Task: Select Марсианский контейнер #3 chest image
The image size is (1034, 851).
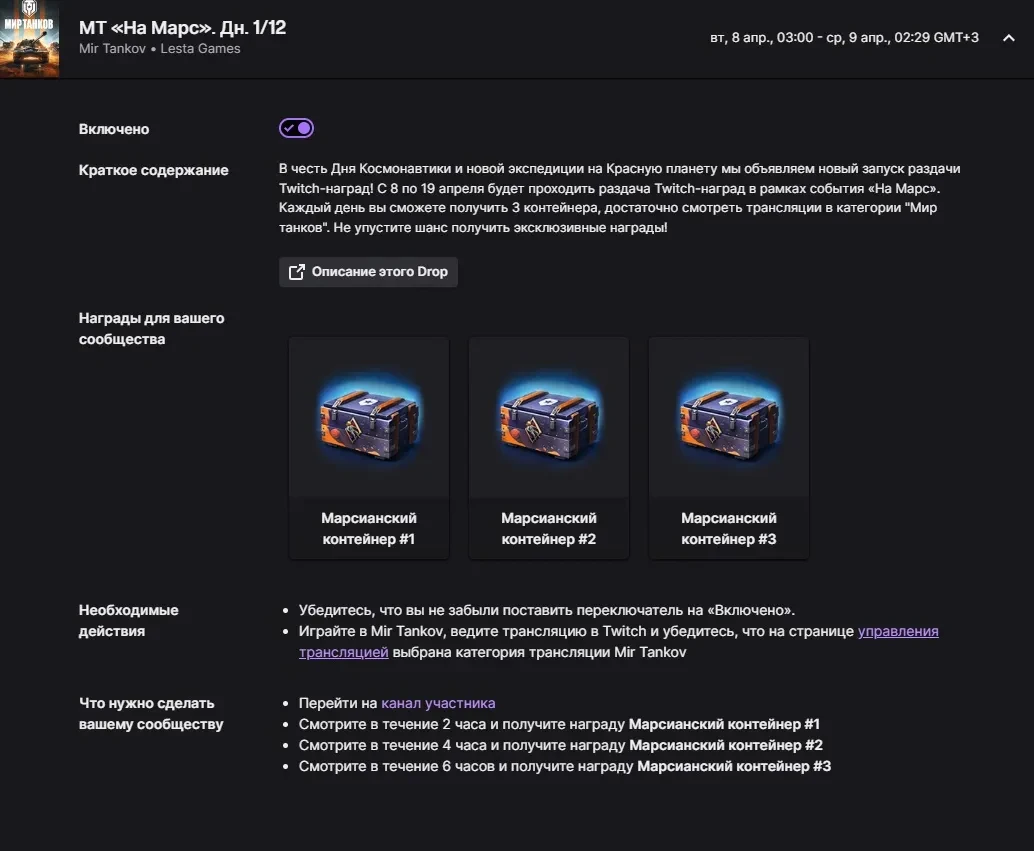Action: pos(729,417)
